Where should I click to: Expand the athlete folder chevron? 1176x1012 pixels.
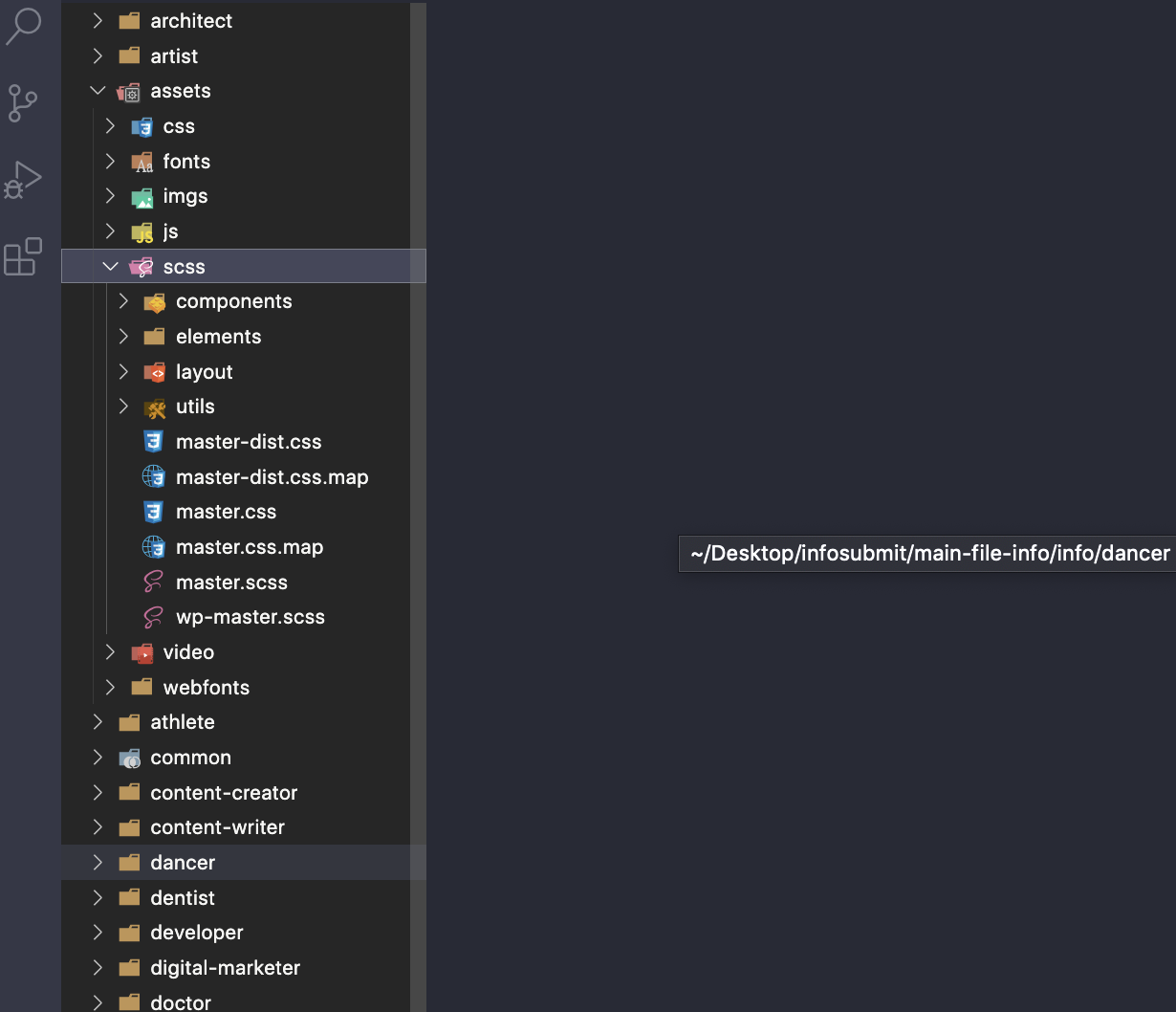click(x=98, y=722)
